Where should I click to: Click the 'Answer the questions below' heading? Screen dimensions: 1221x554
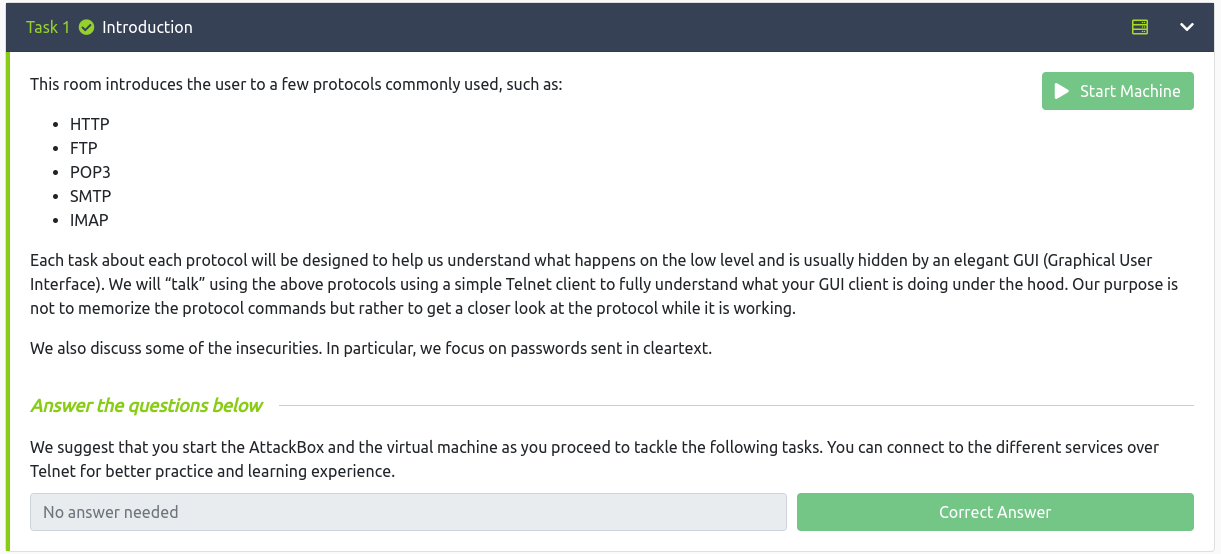(x=146, y=405)
